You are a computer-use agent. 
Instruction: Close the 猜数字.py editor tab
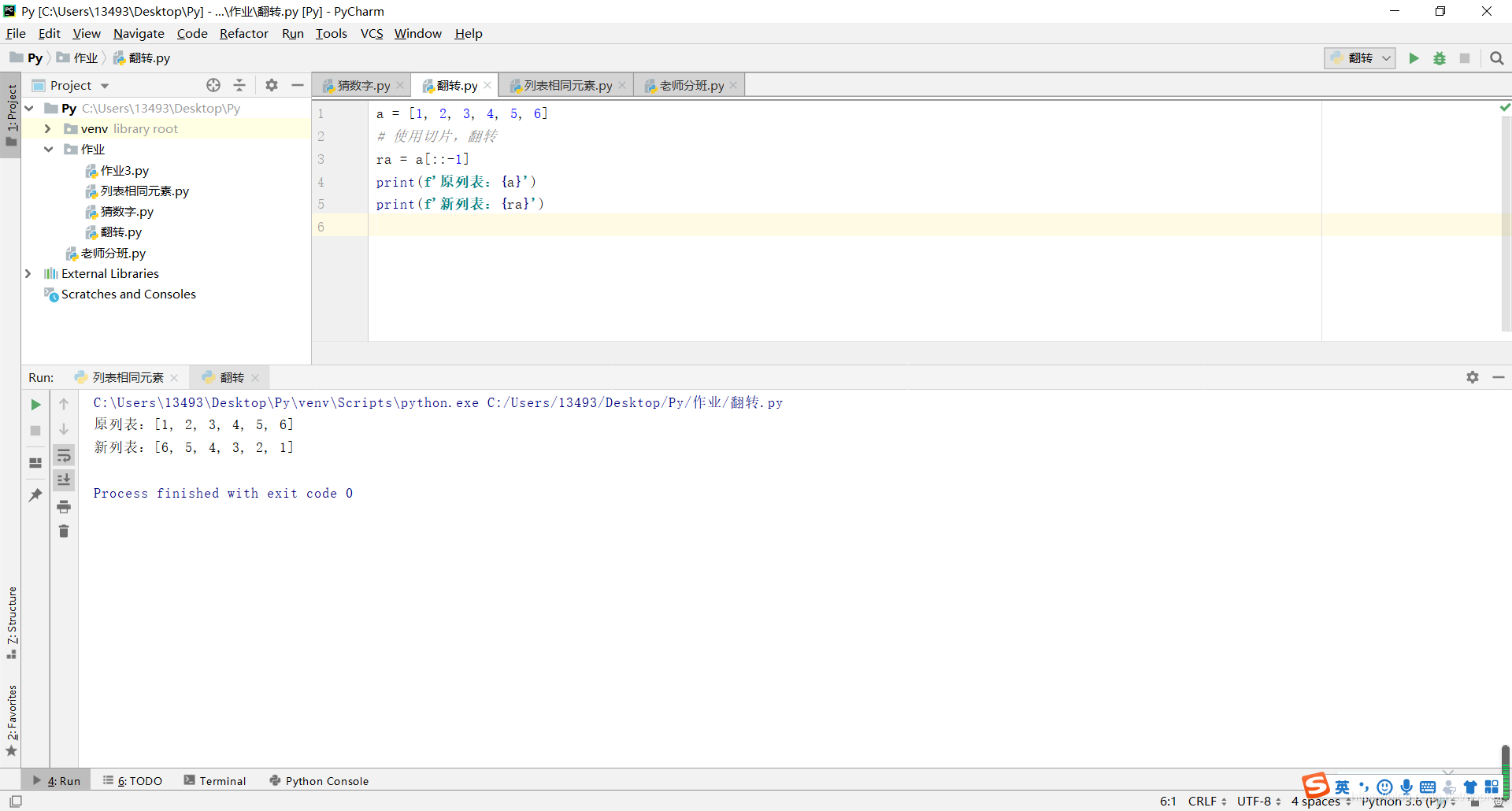(x=400, y=85)
